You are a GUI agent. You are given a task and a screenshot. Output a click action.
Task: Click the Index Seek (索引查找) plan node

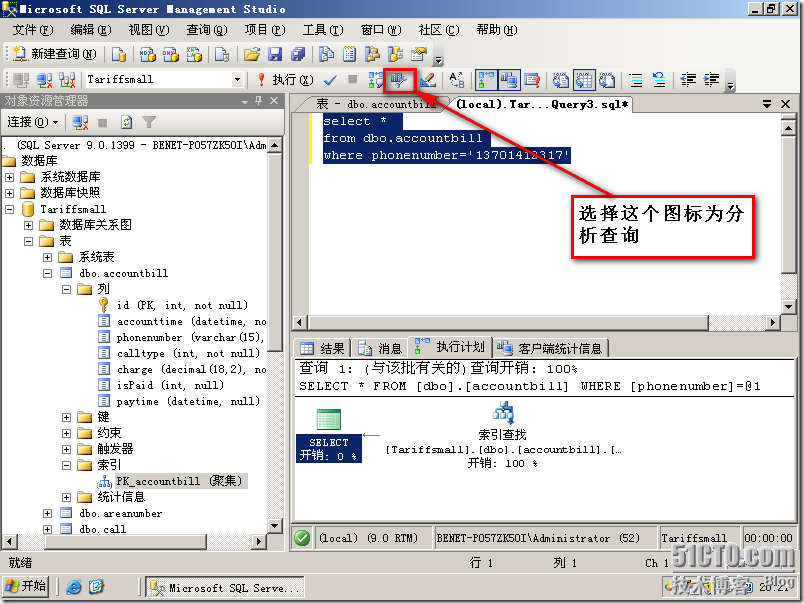click(x=502, y=435)
